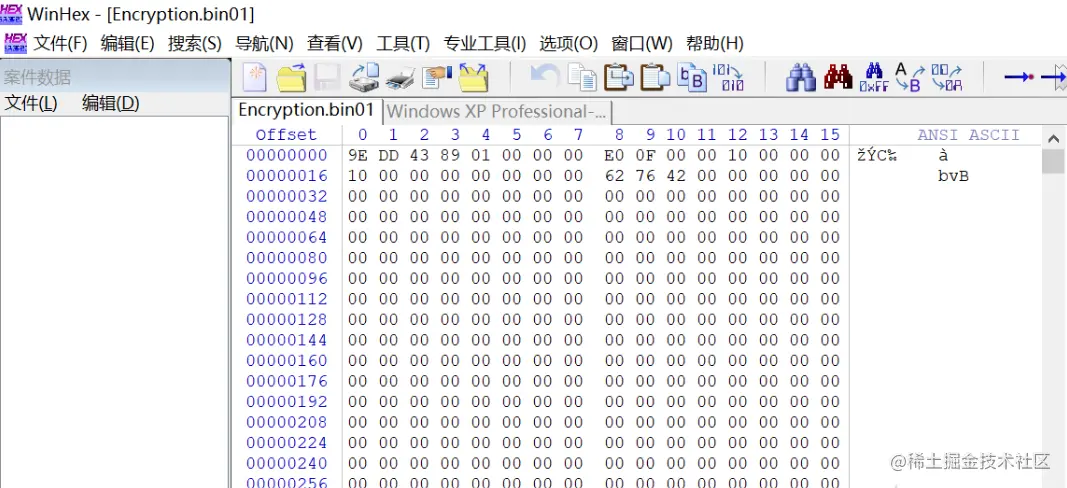
Task: Select hex byte E0 in the first row
Action: pos(614,155)
